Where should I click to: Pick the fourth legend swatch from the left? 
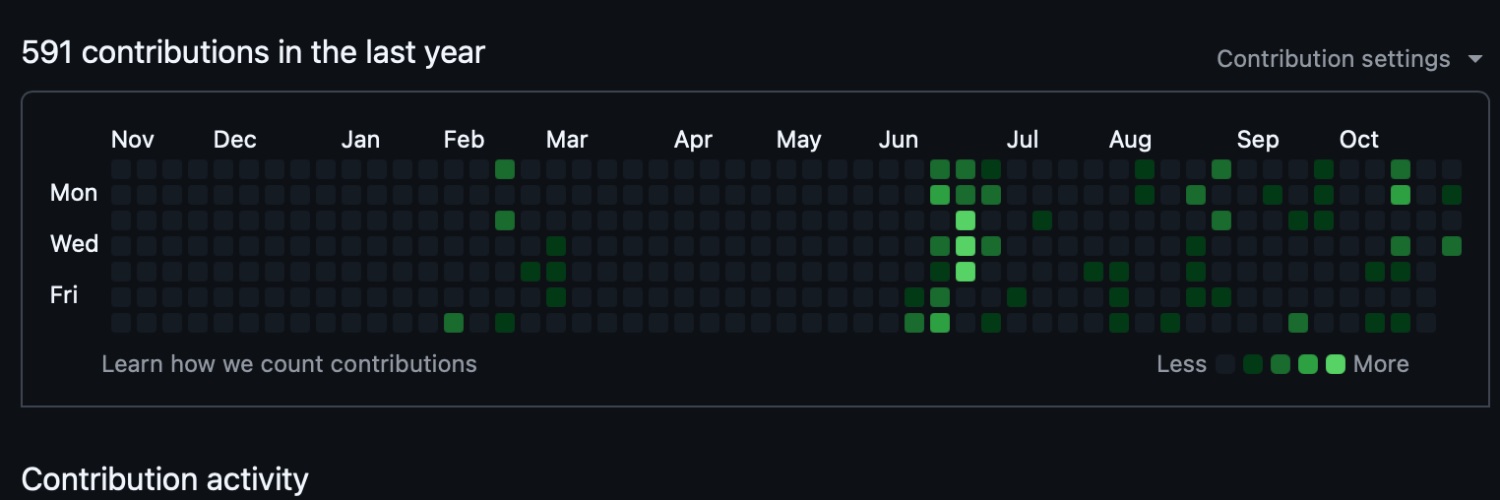coord(1308,365)
